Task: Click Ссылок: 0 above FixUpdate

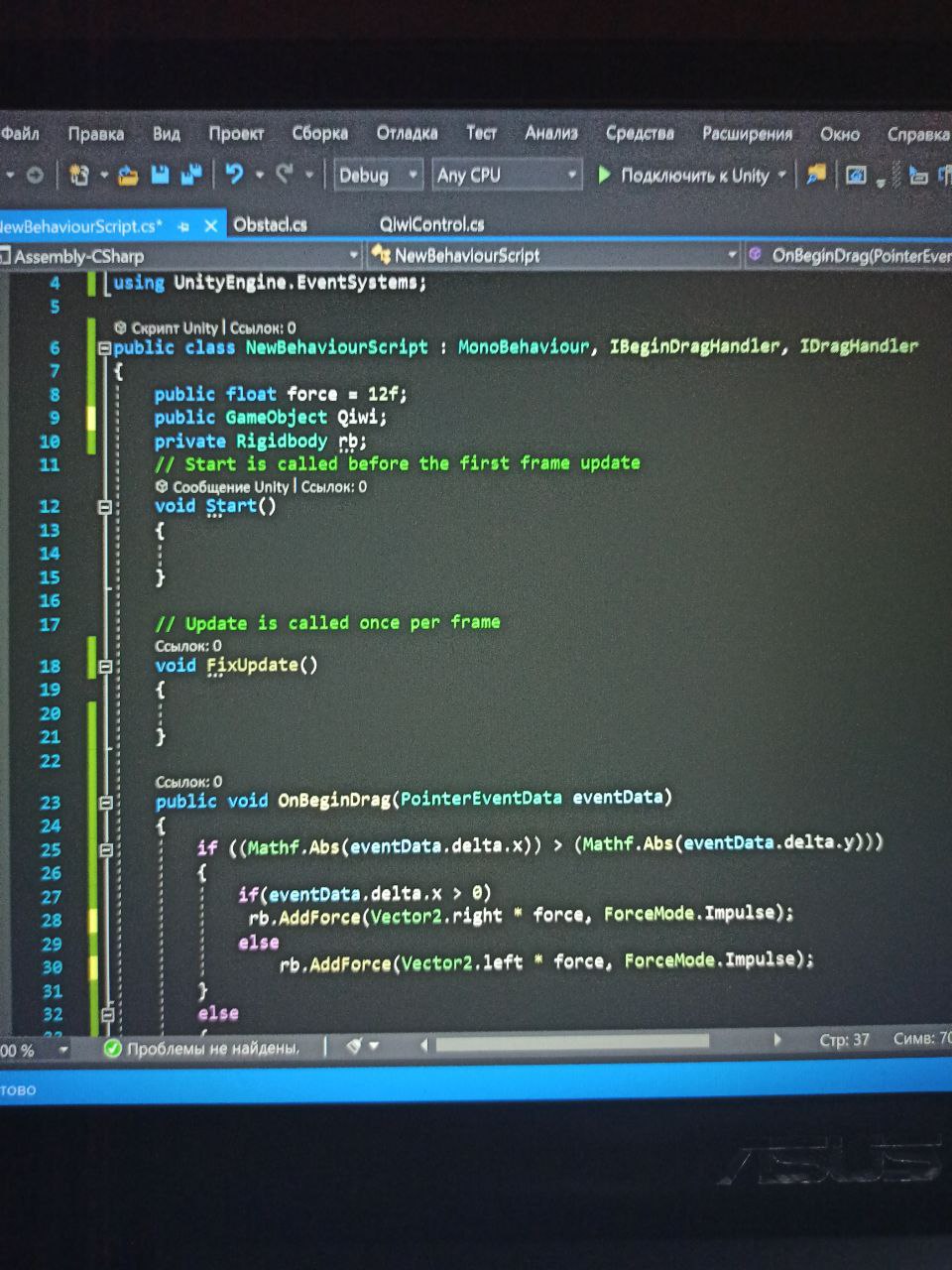Action: click(188, 646)
